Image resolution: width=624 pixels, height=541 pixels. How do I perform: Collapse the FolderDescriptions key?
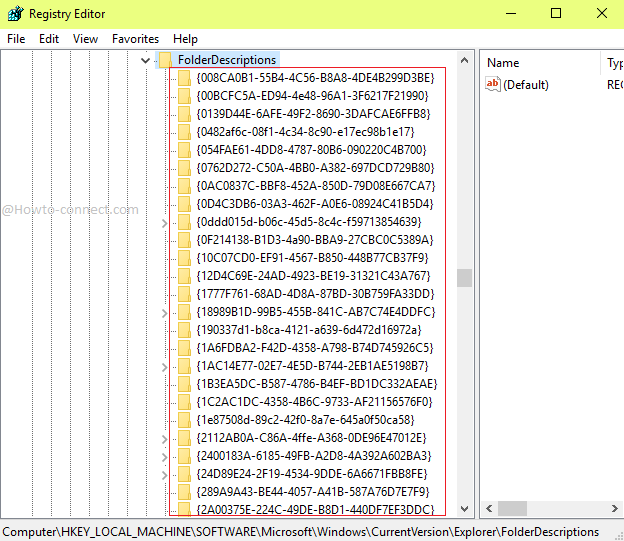146,61
